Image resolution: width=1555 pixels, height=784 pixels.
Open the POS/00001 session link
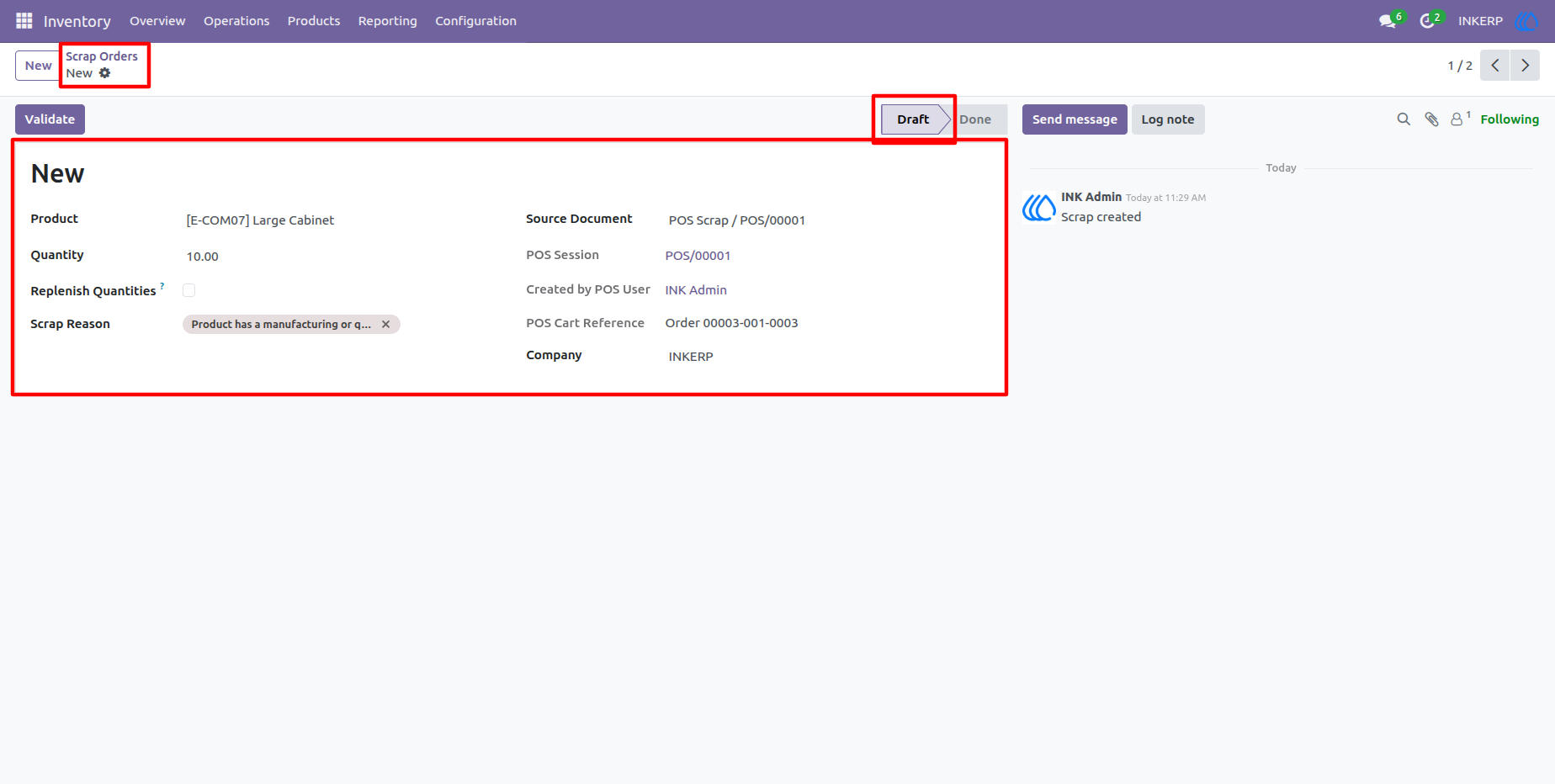point(698,256)
